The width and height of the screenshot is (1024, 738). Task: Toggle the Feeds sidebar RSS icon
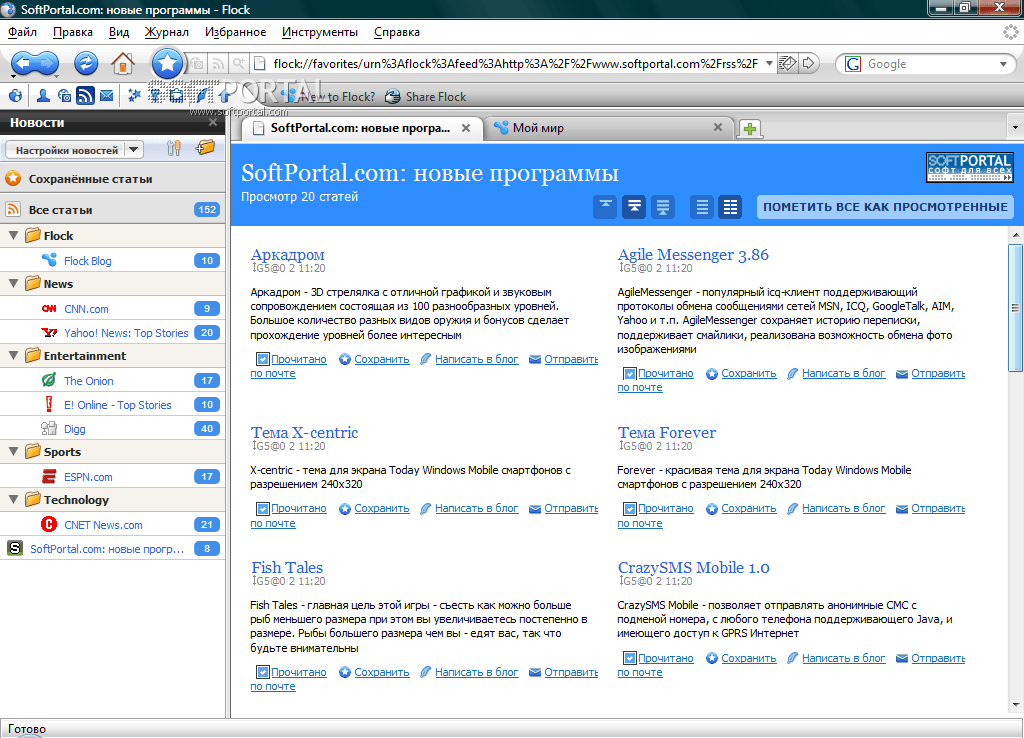point(85,96)
